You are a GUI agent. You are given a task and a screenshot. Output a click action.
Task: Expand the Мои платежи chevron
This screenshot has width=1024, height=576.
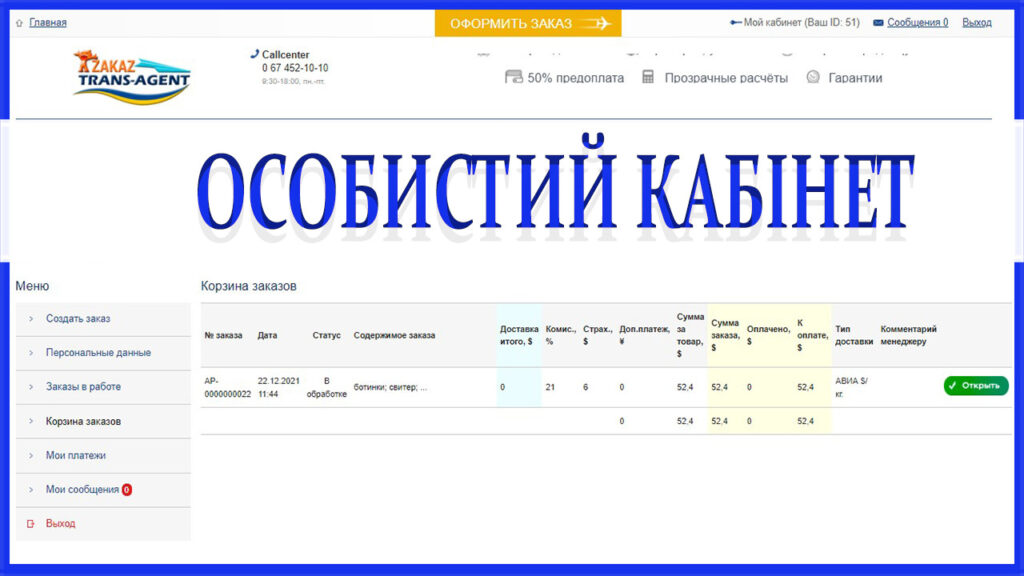click(x=30, y=456)
